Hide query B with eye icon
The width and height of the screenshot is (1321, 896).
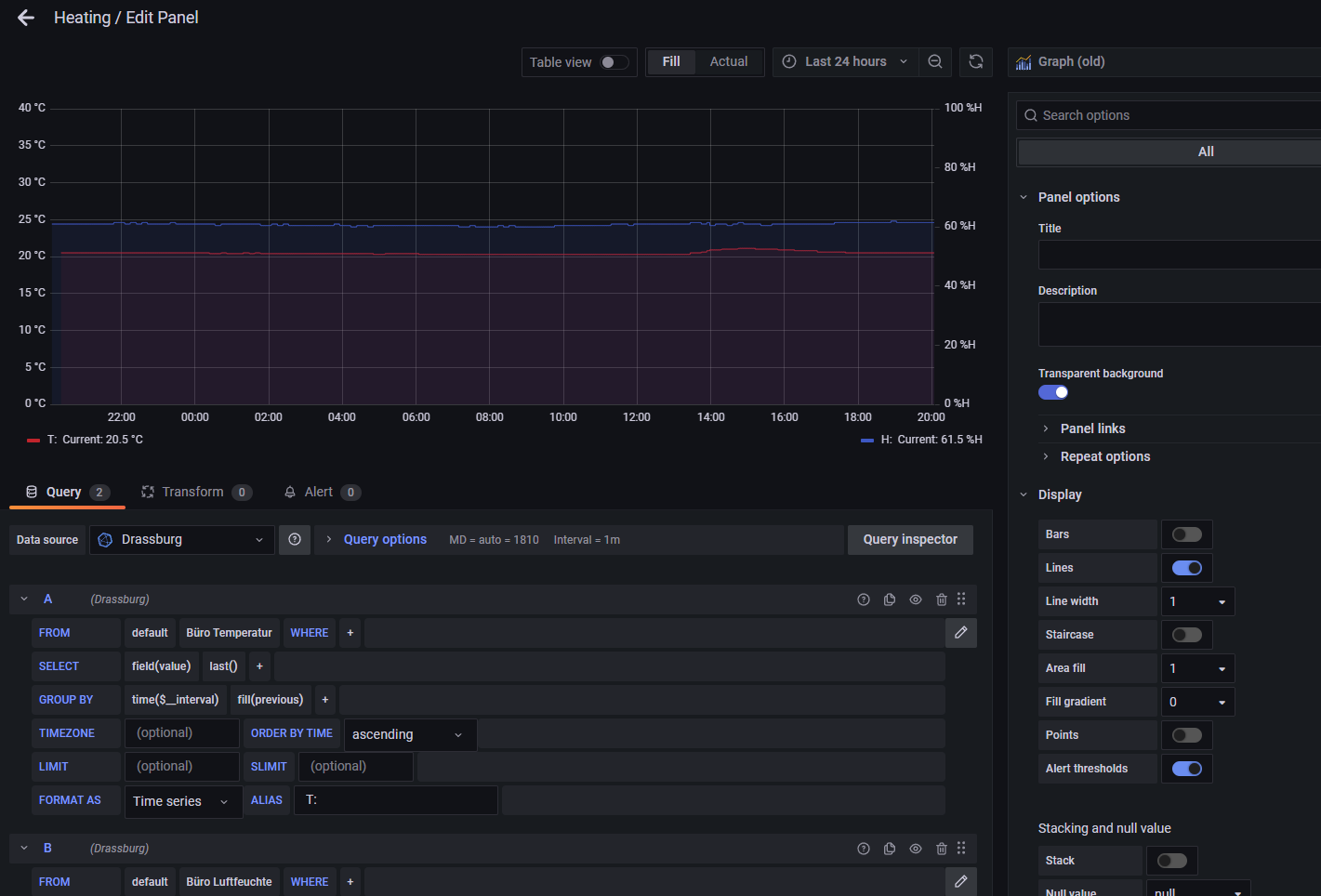tap(916, 849)
